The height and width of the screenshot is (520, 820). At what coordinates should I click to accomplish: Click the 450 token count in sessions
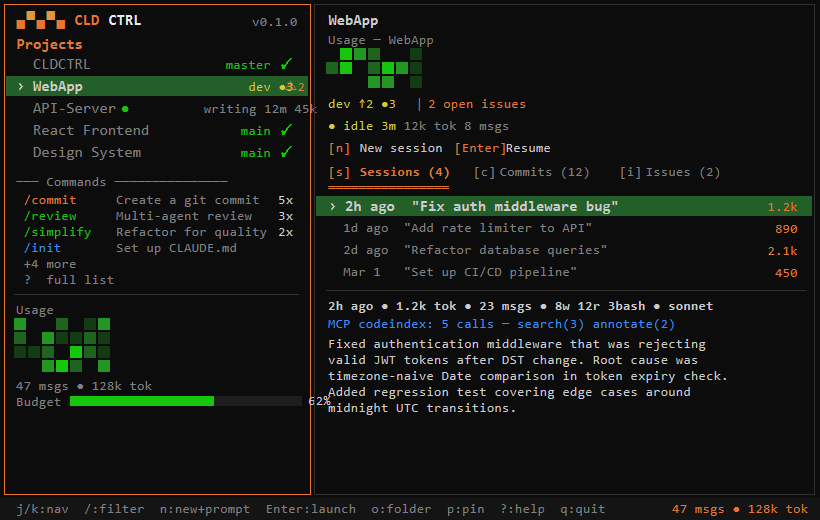(x=786, y=273)
